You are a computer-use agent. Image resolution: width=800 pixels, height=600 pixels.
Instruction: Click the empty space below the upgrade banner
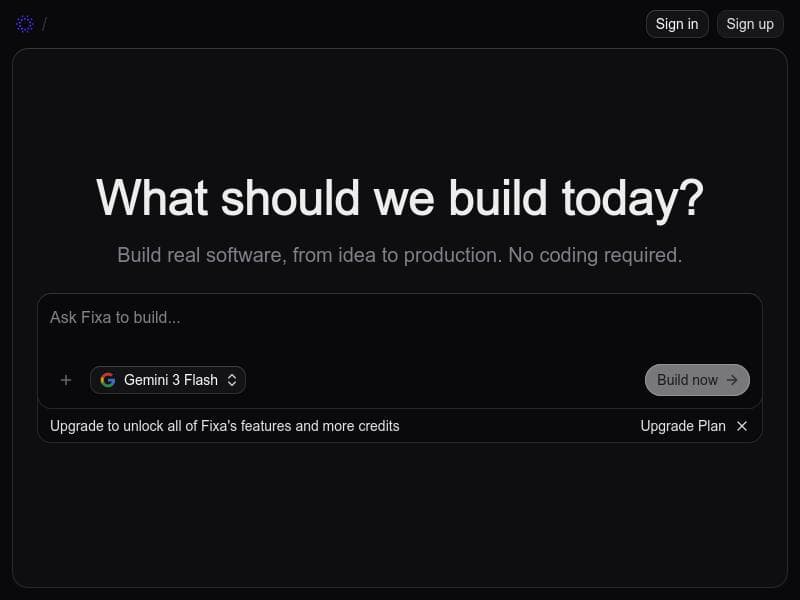pos(400,510)
